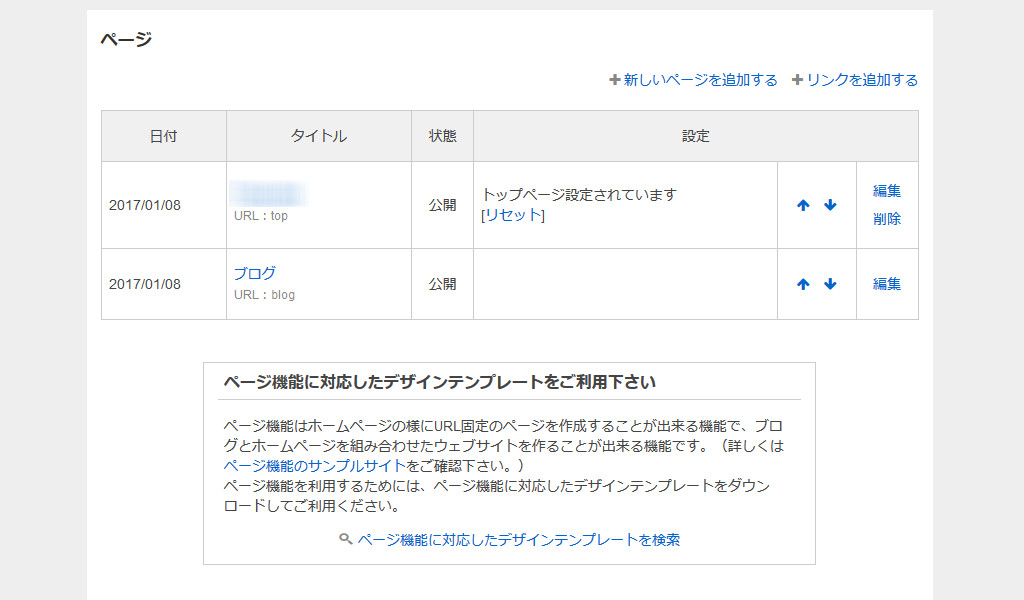Open the ブログ page title link

[255, 273]
